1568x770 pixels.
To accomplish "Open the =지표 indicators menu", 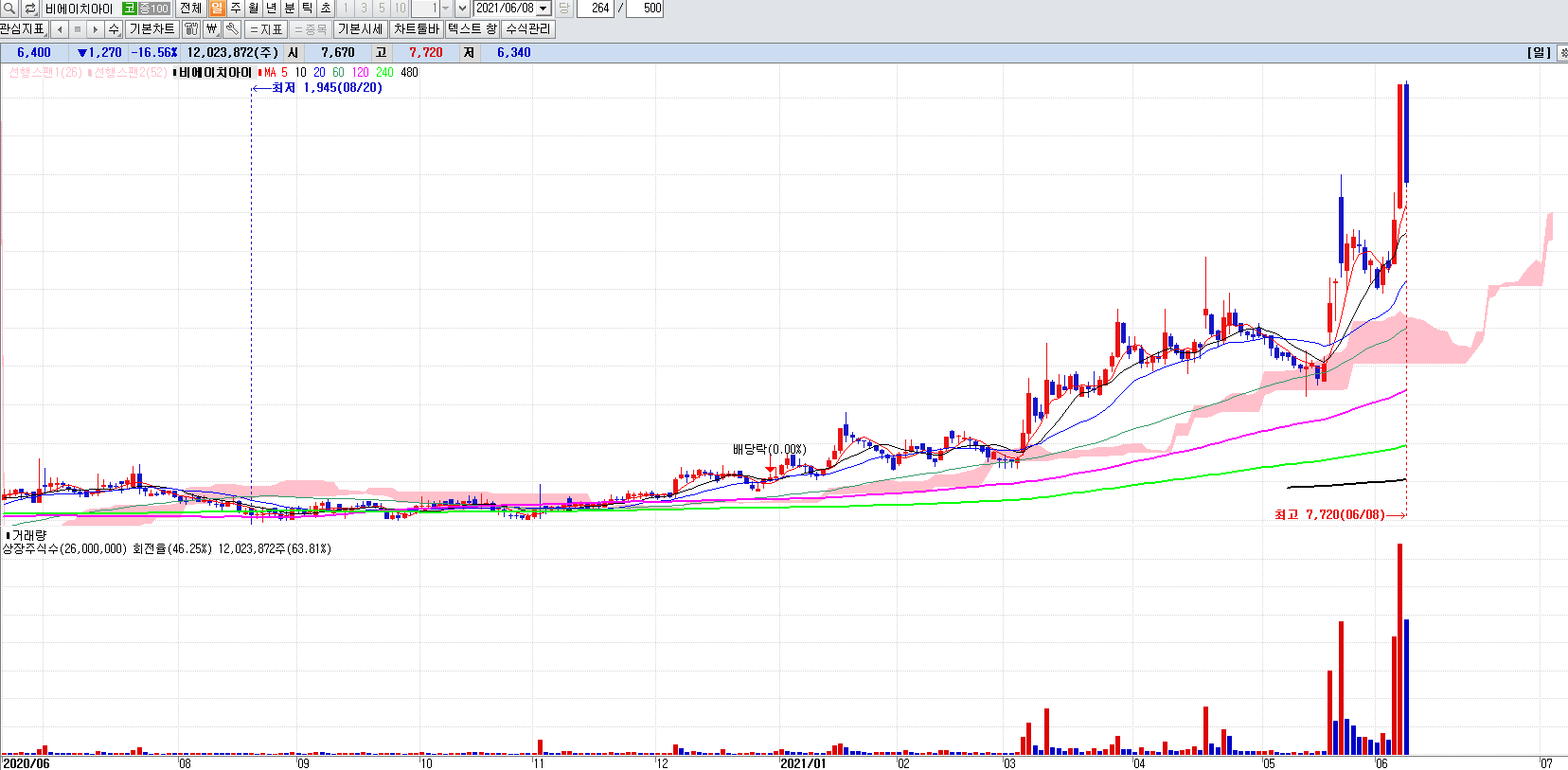I will click(266, 29).
